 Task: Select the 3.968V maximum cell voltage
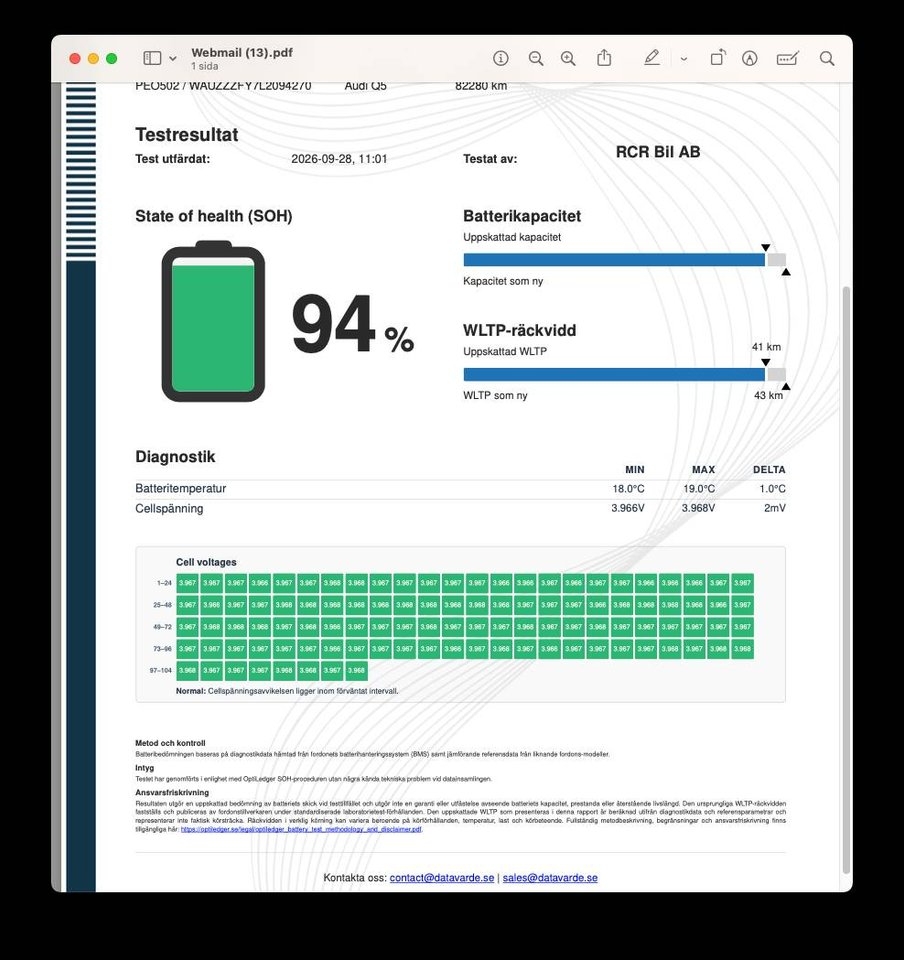(698, 508)
